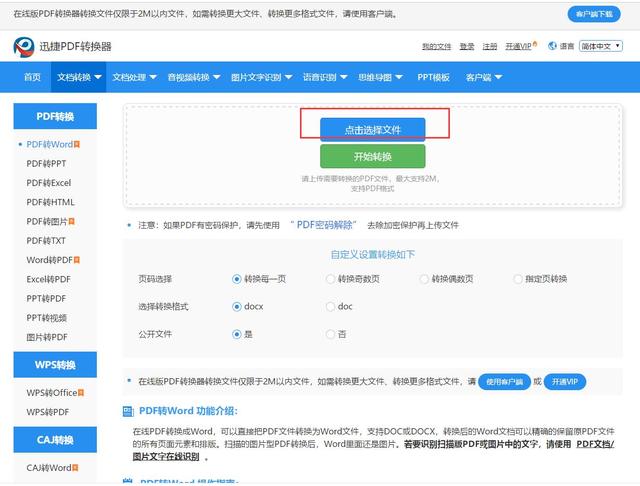
Task: Select 转换每一页 radio button
Action: click(236, 279)
